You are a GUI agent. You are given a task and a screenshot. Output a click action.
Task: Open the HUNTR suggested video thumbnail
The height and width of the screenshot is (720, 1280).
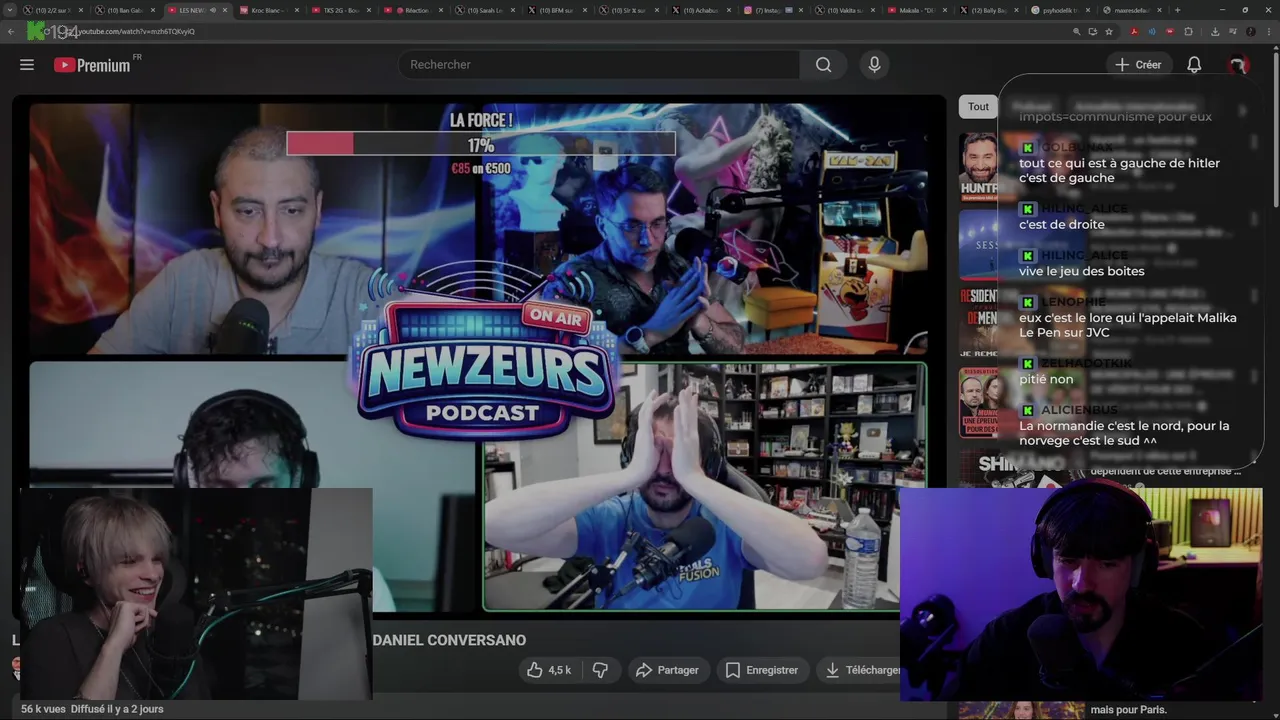978,166
